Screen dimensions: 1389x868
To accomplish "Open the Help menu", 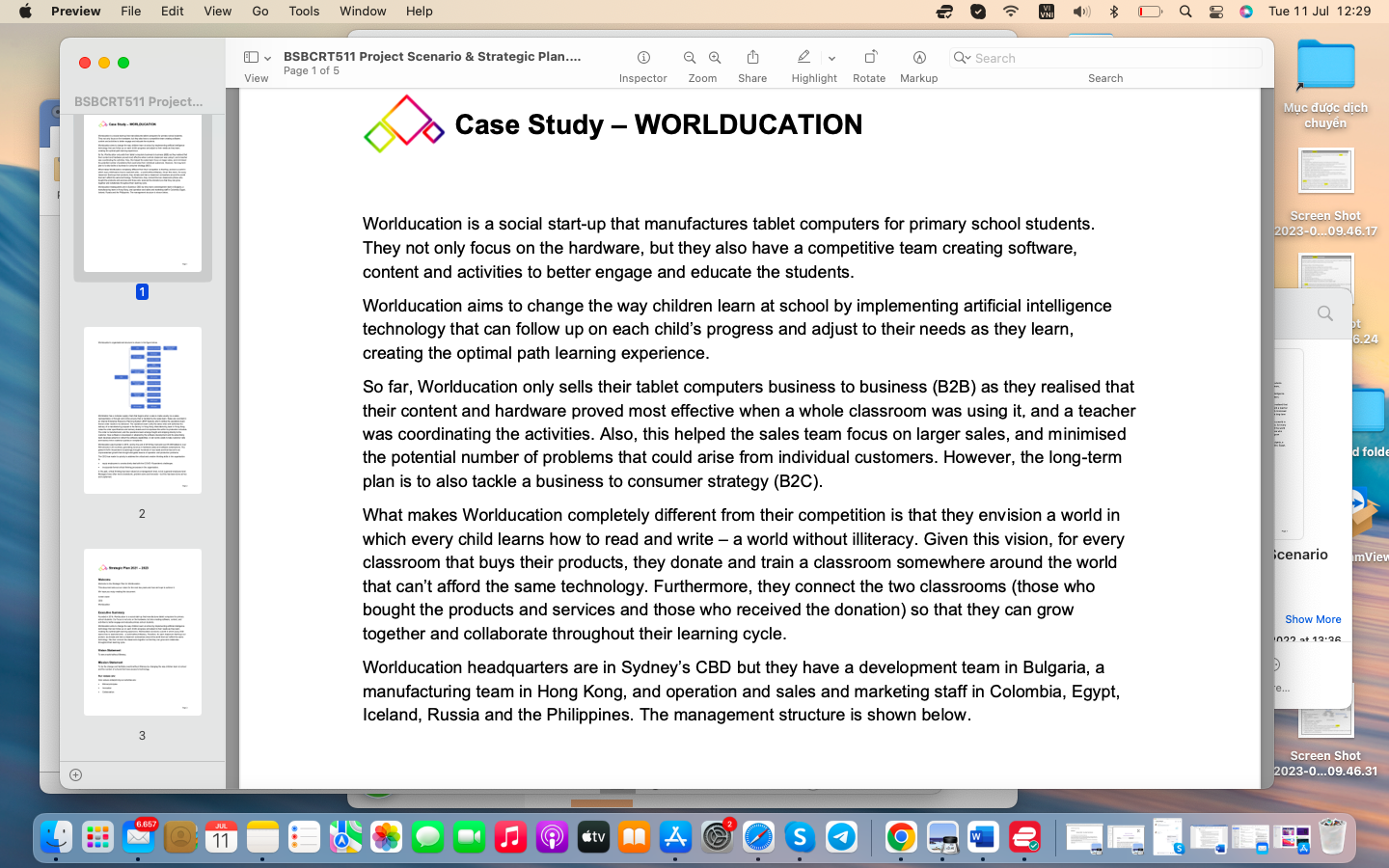I will point(419,12).
